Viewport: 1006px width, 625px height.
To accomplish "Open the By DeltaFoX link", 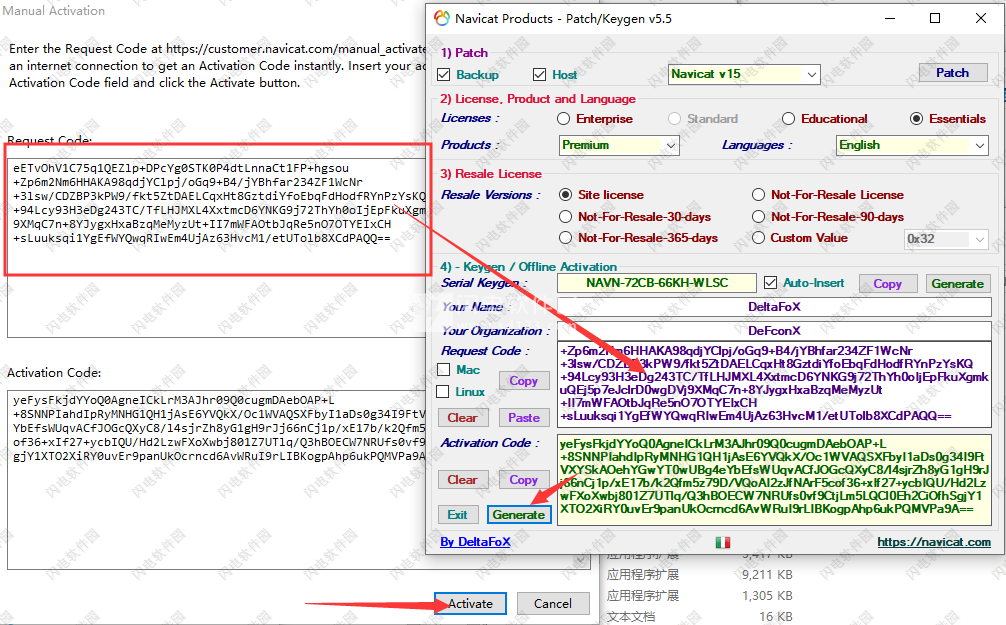I will pyautogui.click(x=475, y=542).
